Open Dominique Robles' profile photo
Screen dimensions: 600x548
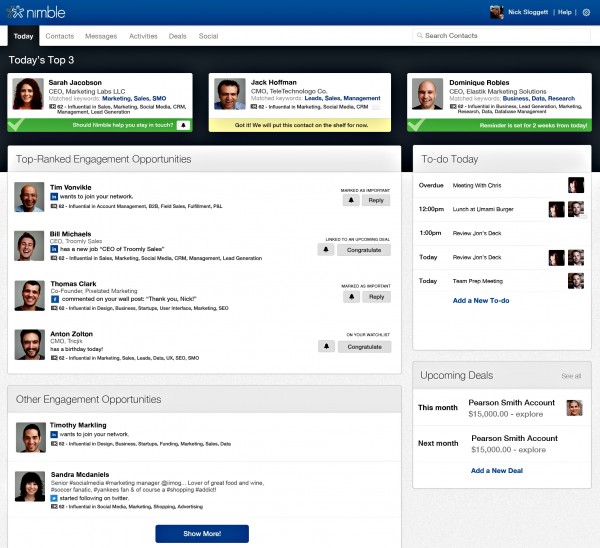427,94
